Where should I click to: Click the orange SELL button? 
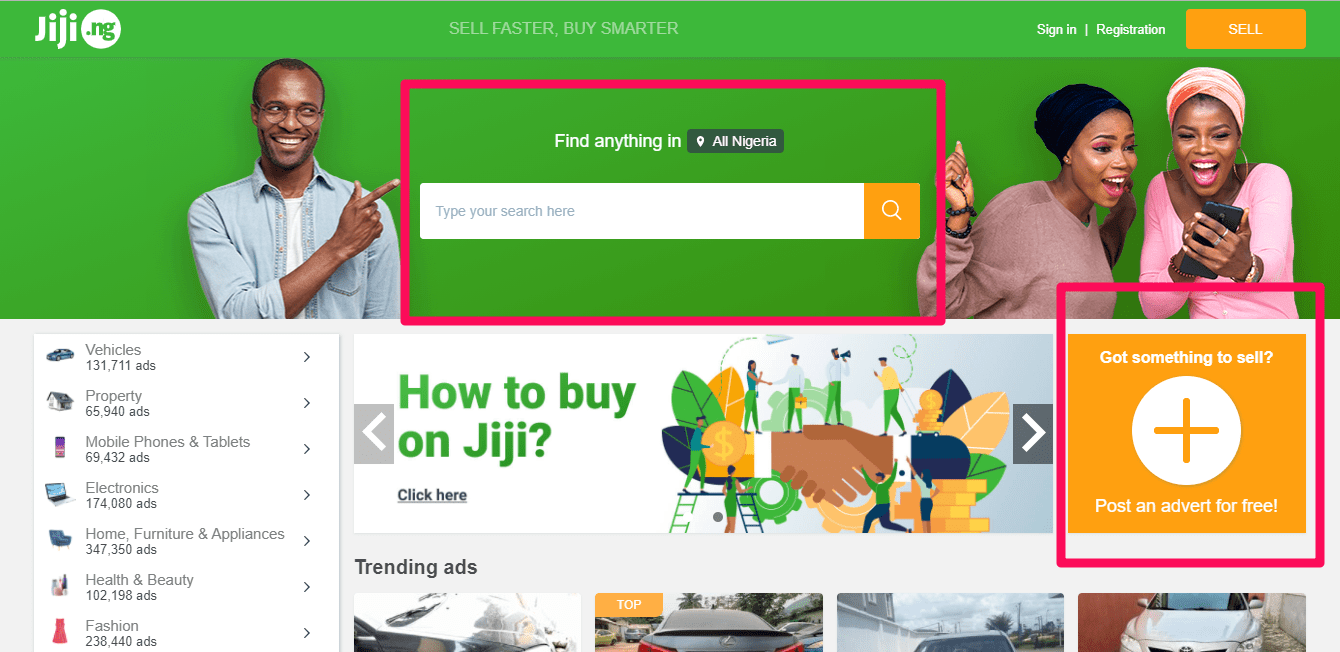[x=1246, y=29]
